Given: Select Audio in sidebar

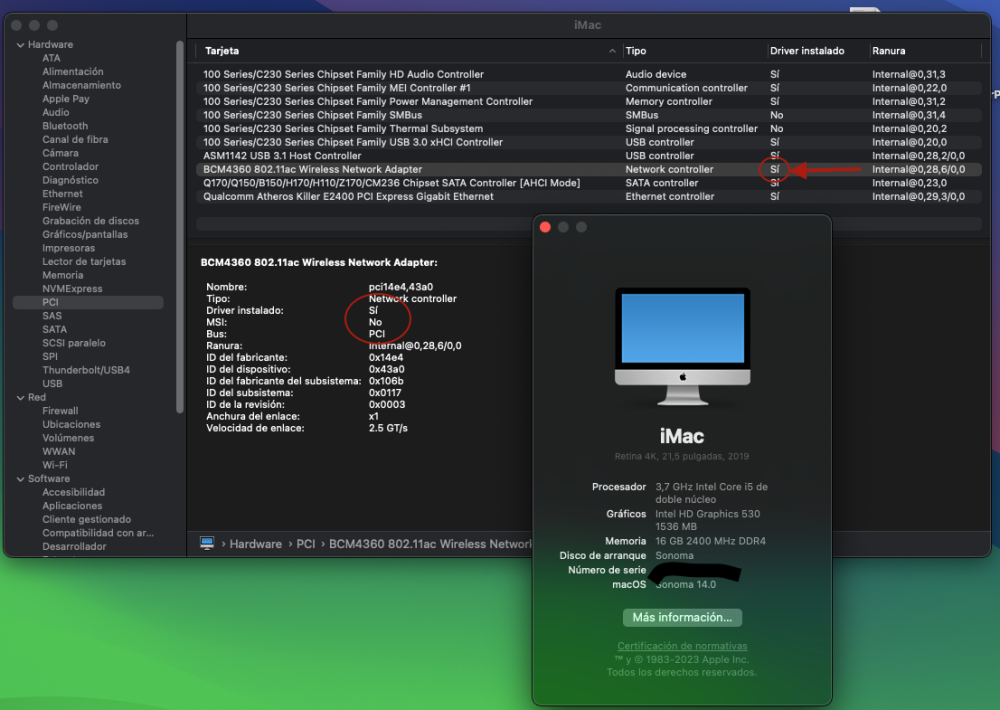Looking at the screenshot, I should [55, 112].
